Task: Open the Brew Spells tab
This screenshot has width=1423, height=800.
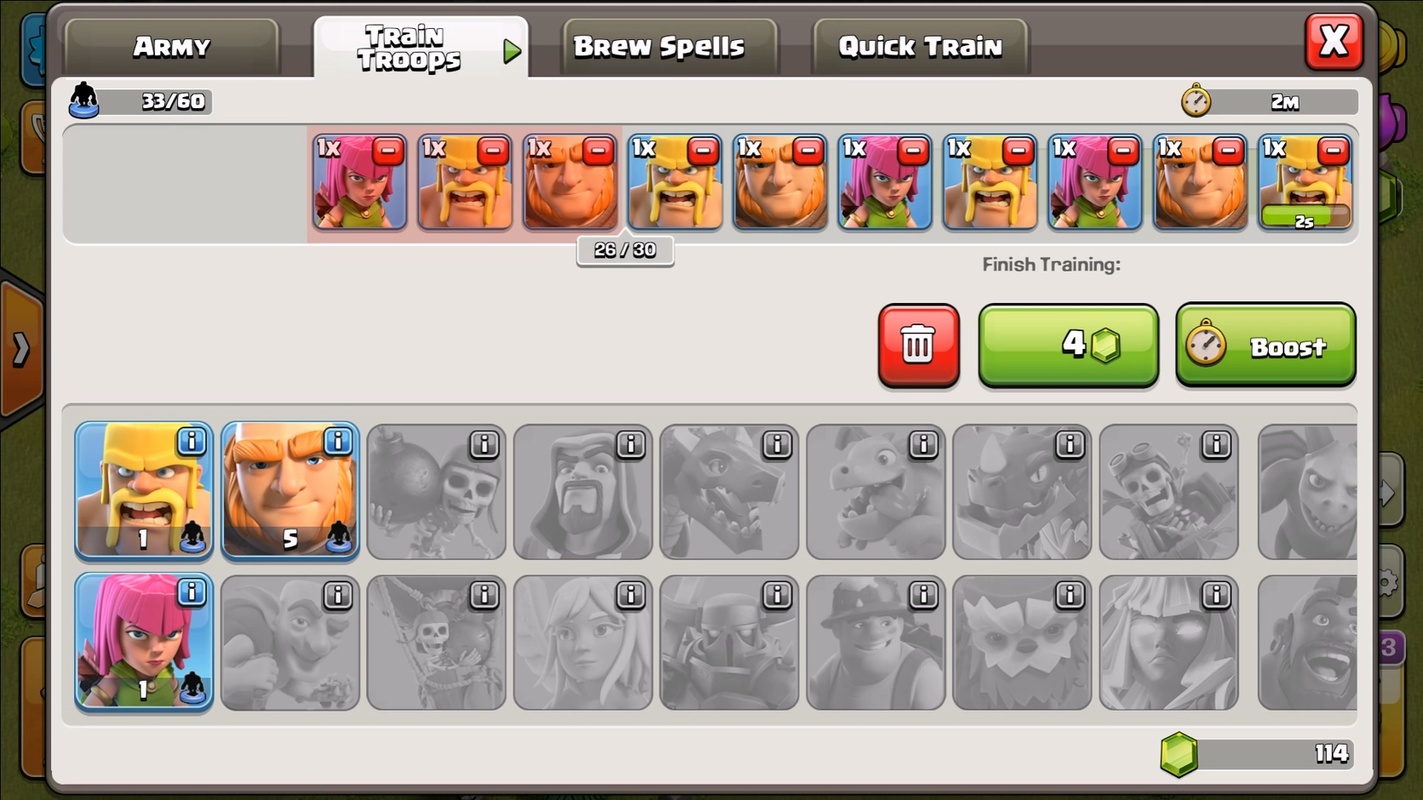Action: click(x=659, y=47)
